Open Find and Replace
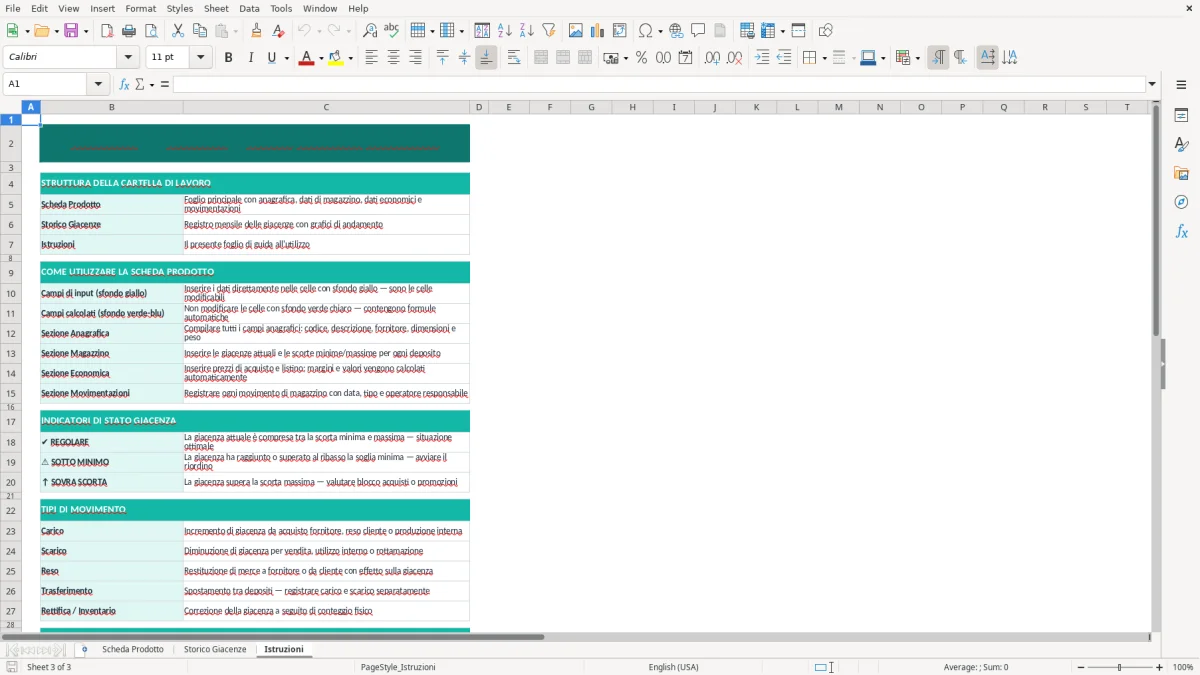The width and height of the screenshot is (1200, 675). click(x=370, y=31)
